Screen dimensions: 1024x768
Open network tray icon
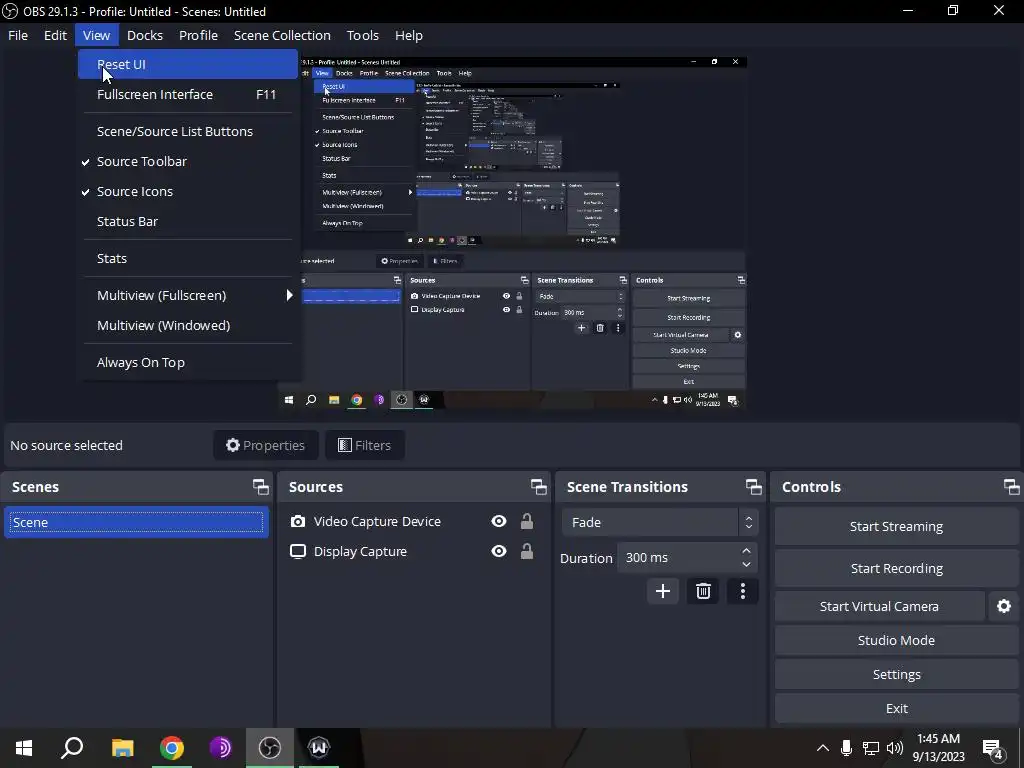click(871, 748)
